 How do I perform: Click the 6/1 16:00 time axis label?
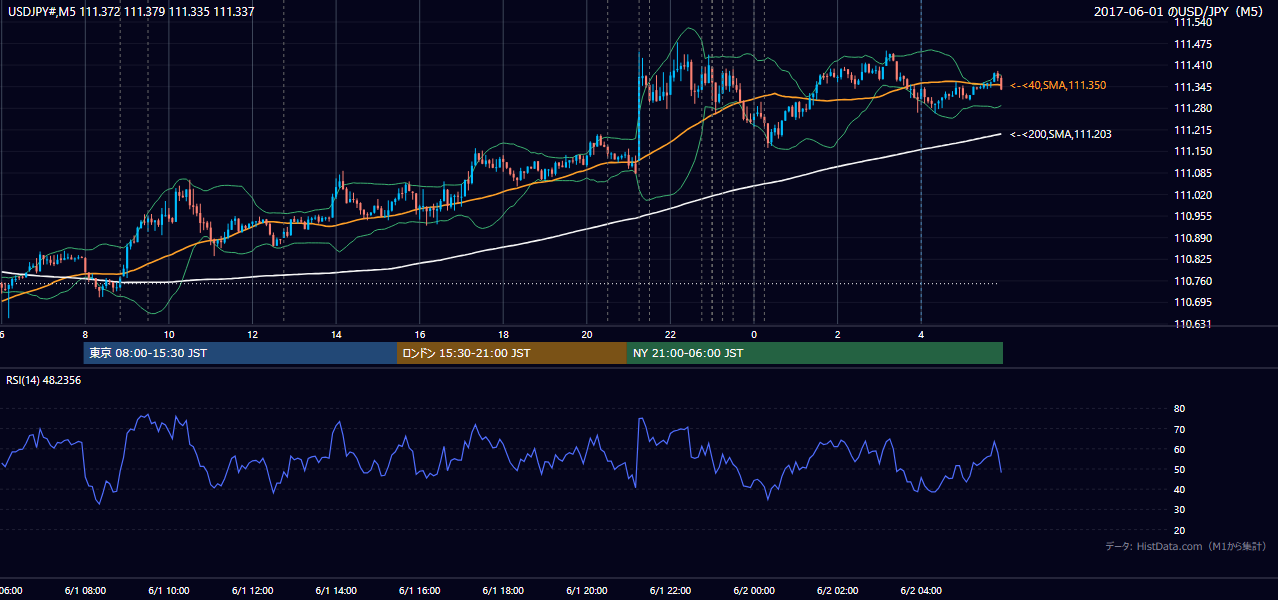coord(420,590)
